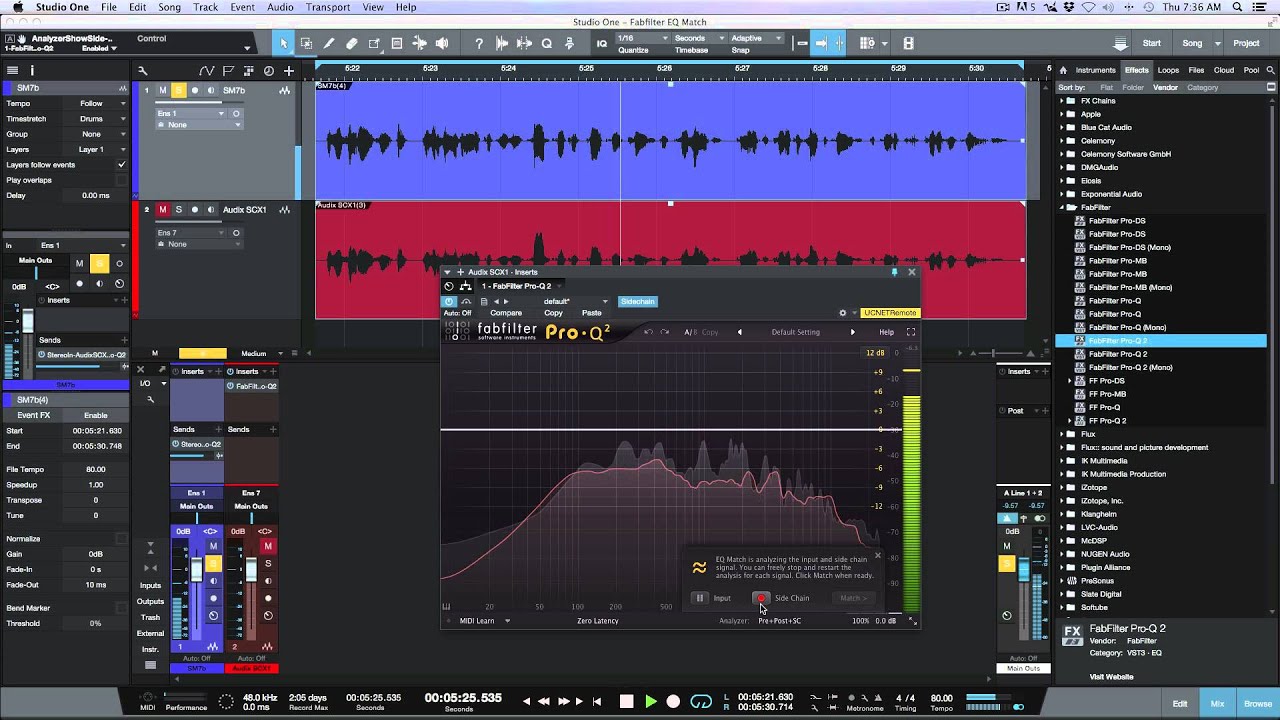Open the Mix view button
The width and height of the screenshot is (1280, 720).
pyautogui.click(x=1217, y=703)
